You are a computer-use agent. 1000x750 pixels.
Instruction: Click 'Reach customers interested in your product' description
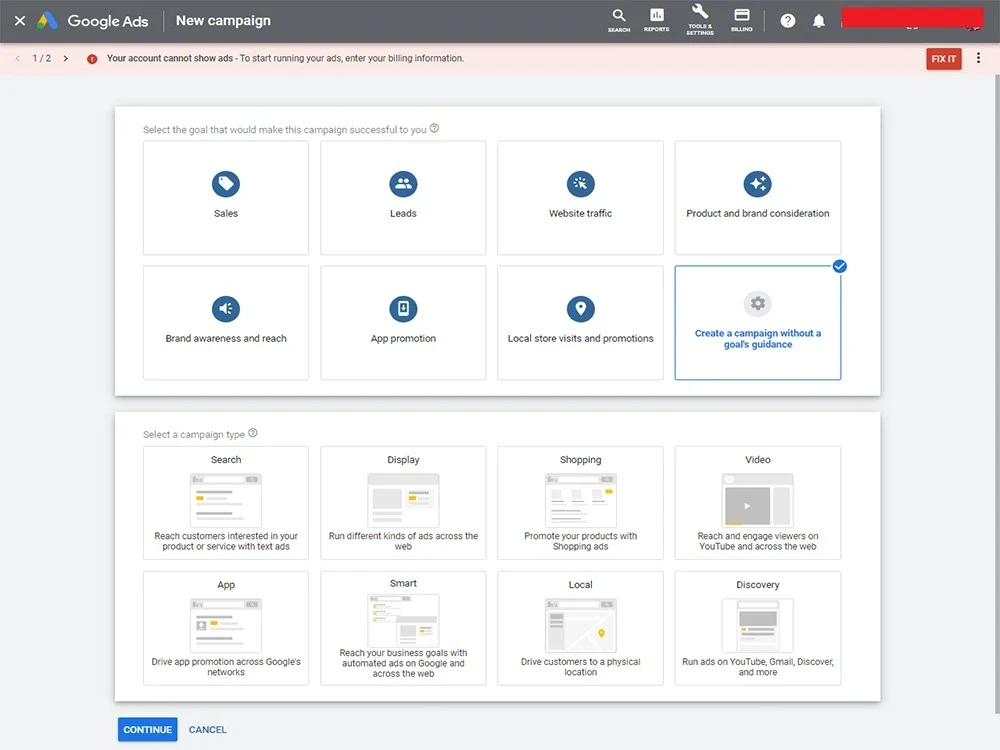(226, 541)
